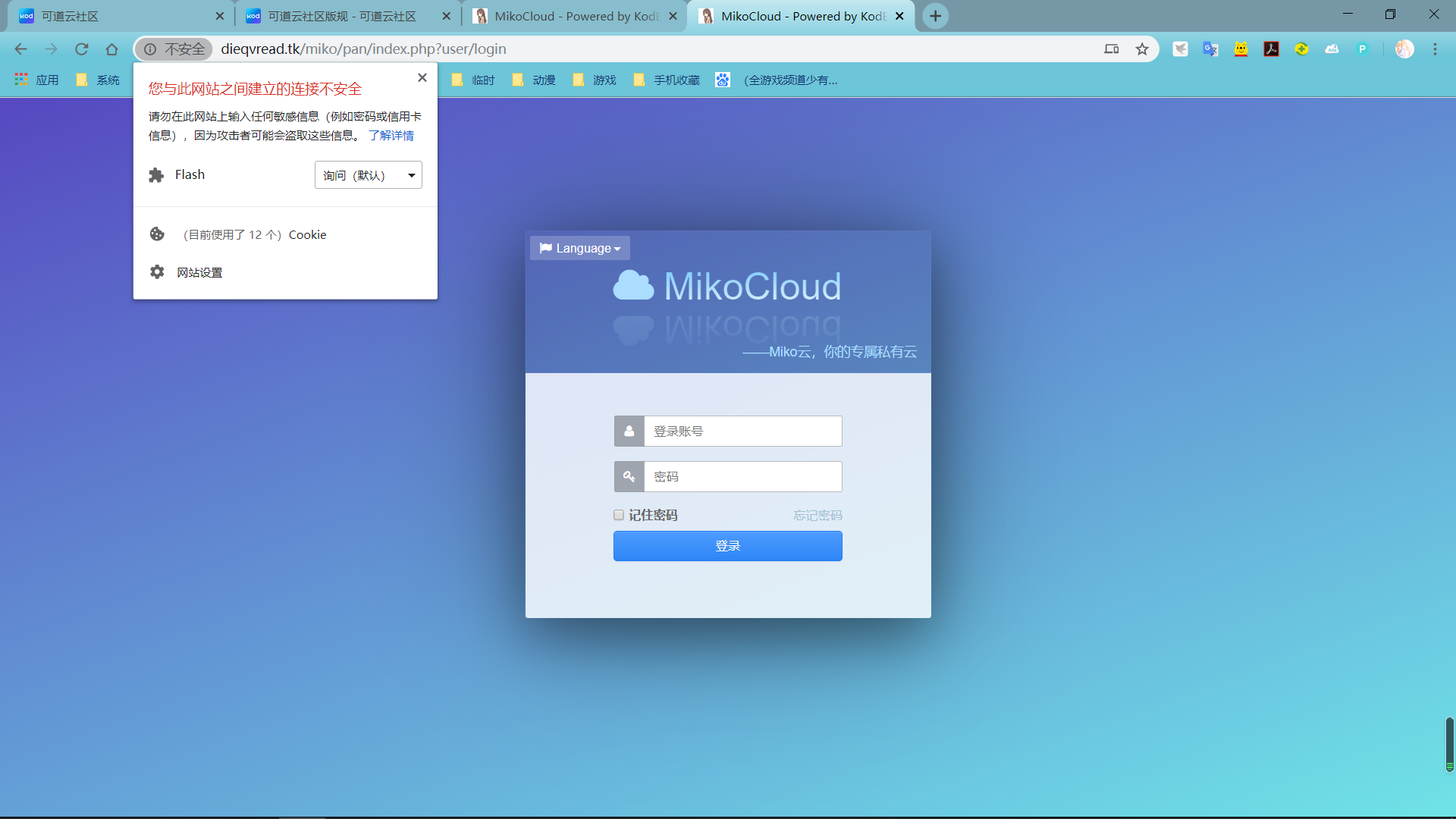Click the teal P extension icon
This screenshot has height=819, width=1456.
[1362, 49]
